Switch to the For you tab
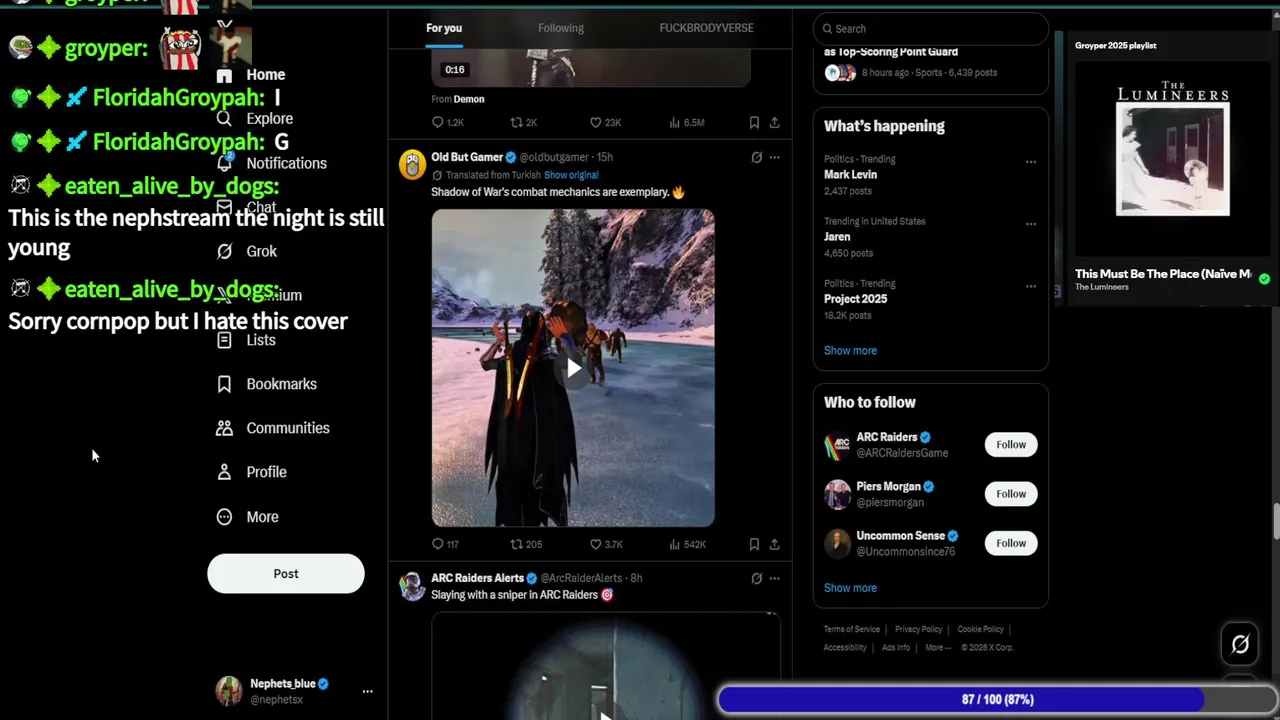The height and width of the screenshot is (720, 1280). (x=444, y=28)
